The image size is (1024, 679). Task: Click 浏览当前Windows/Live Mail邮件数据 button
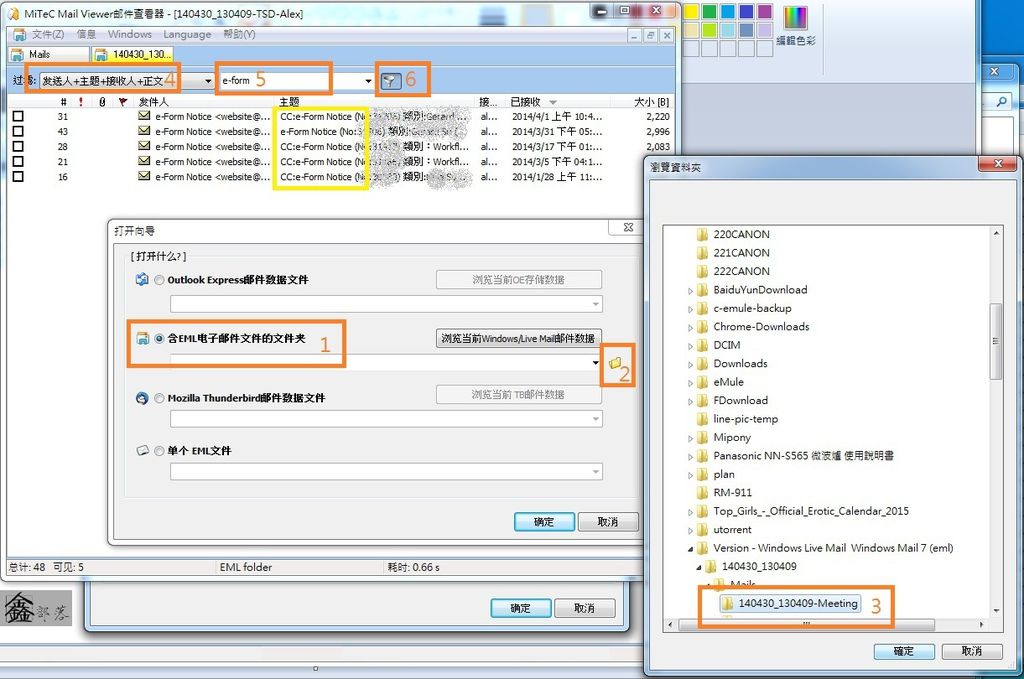click(519, 338)
